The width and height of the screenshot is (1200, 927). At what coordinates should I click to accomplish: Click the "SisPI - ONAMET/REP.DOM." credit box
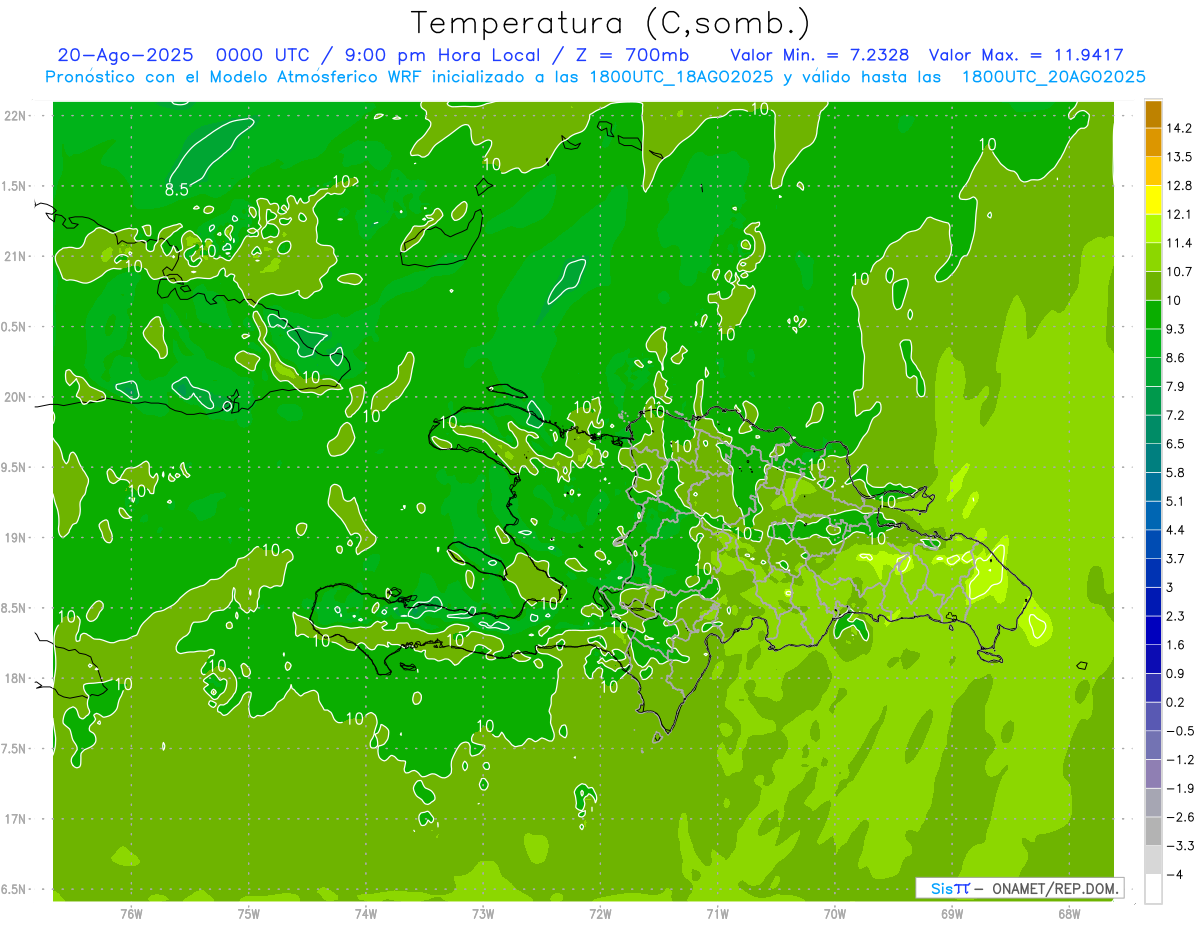[1020, 888]
